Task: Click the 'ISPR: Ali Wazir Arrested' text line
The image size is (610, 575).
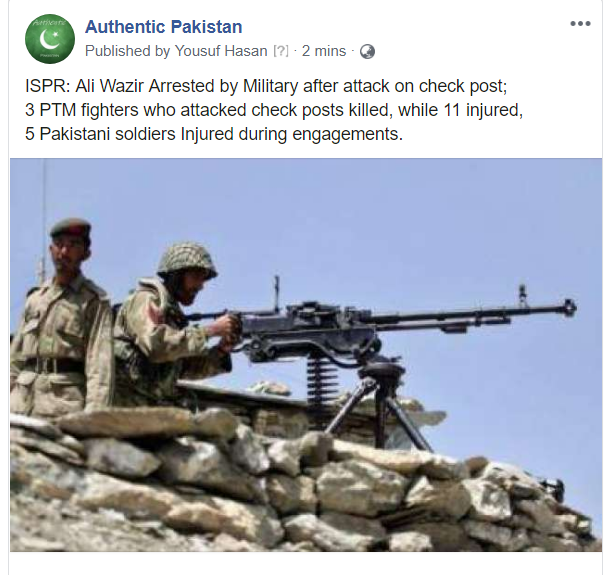Action: [x=266, y=86]
